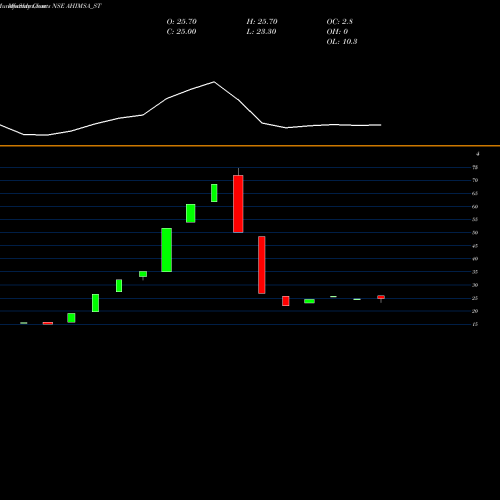Click the 30 price axis label
The height and width of the screenshot is (500, 500).
475,285
